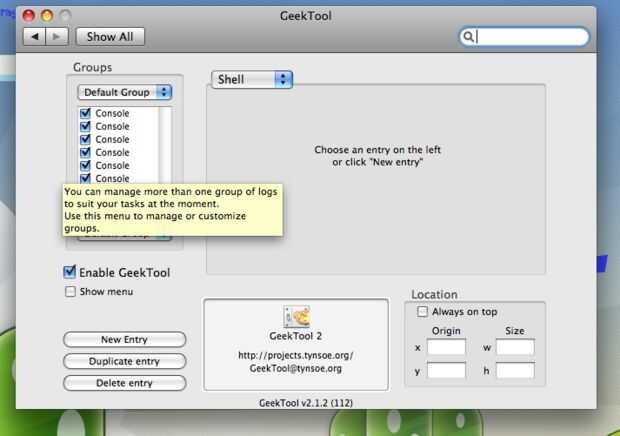Click the Origin x input field
This screenshot has height=436, width=620.
(446, 347)
